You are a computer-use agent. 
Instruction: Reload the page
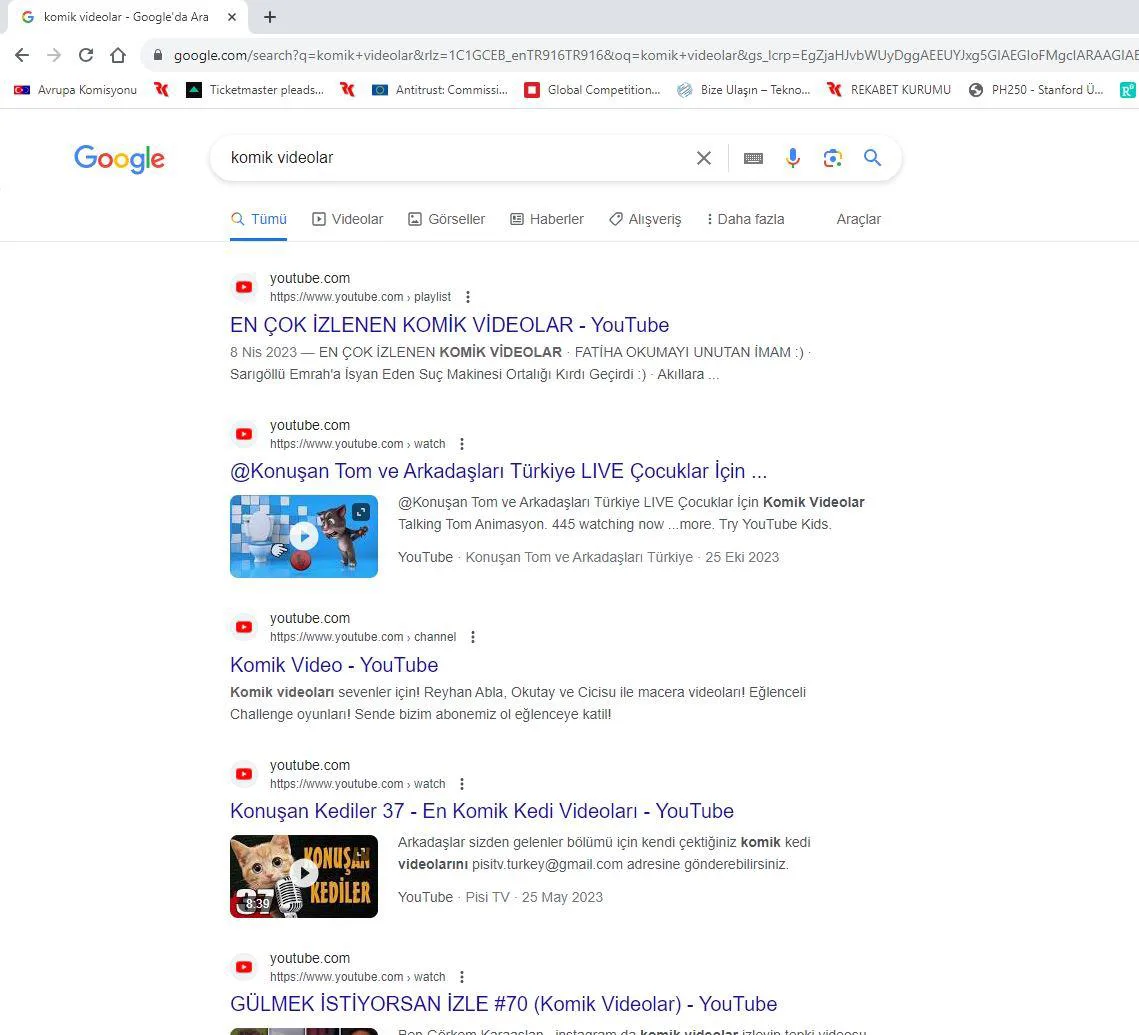86,55
